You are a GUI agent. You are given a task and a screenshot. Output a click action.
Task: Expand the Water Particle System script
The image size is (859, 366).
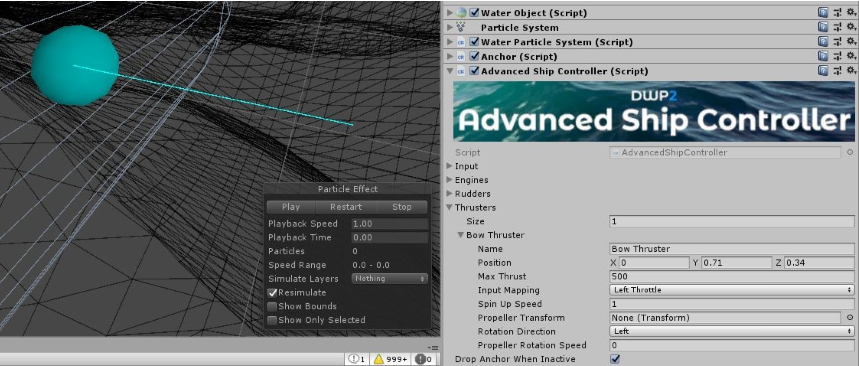point(450,42)
